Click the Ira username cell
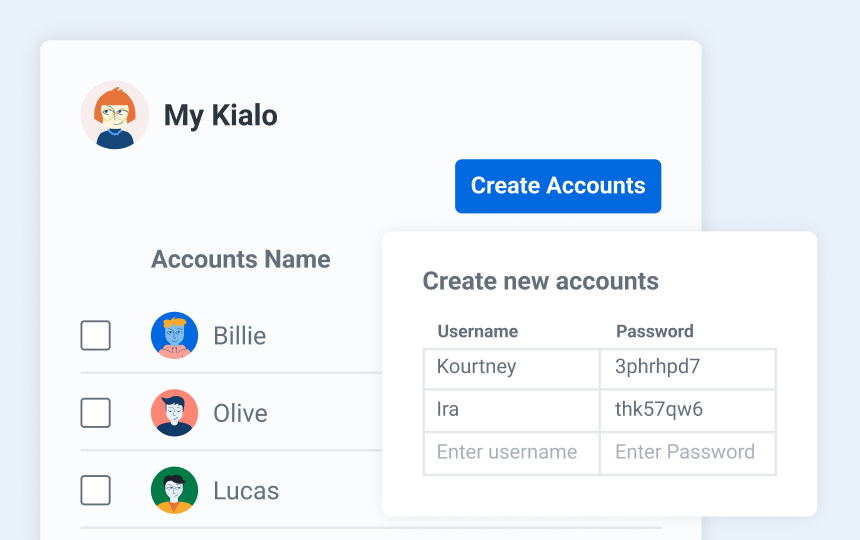Viewport: 860px width, 540px height. click(511, 411)
